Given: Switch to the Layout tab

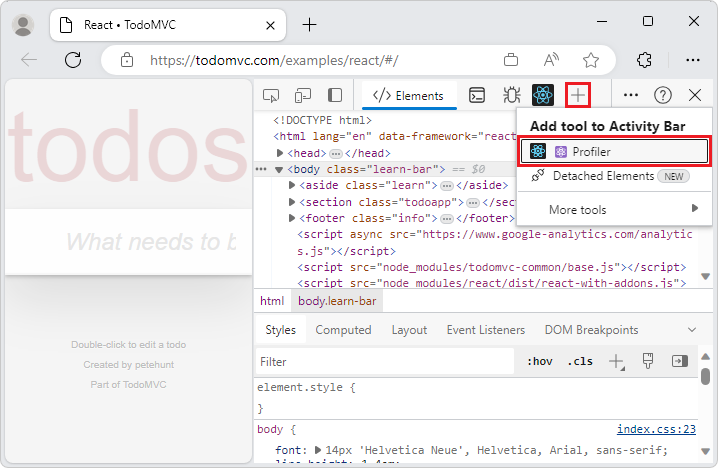Looking at the screenshot, I should pos(409,330).
